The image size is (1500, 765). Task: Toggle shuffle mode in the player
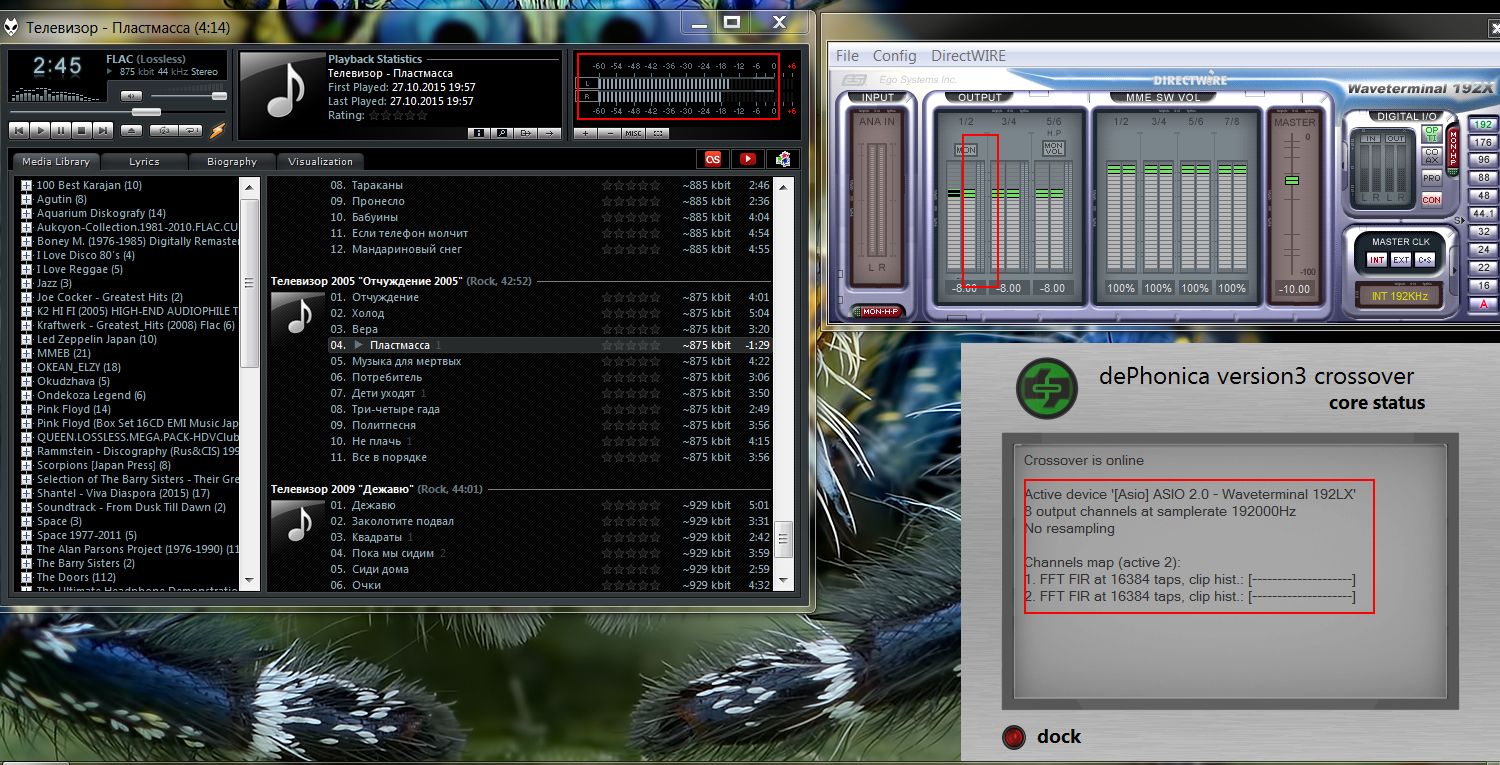tap(162, 130)
